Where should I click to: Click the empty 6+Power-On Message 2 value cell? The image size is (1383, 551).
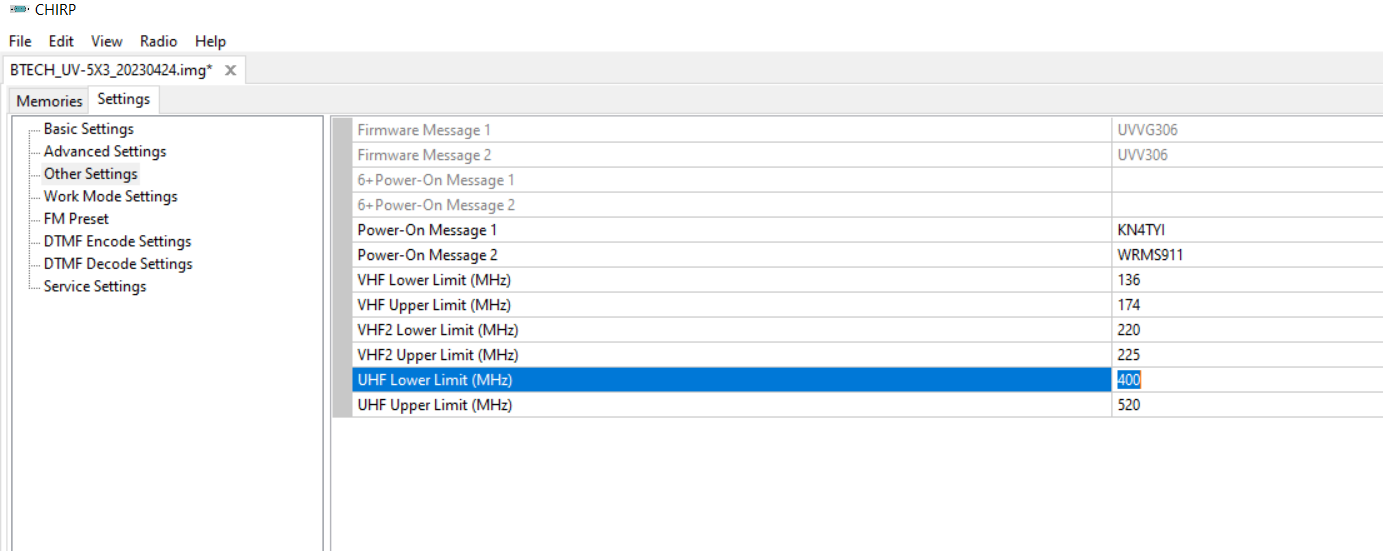click(1247, 205)
